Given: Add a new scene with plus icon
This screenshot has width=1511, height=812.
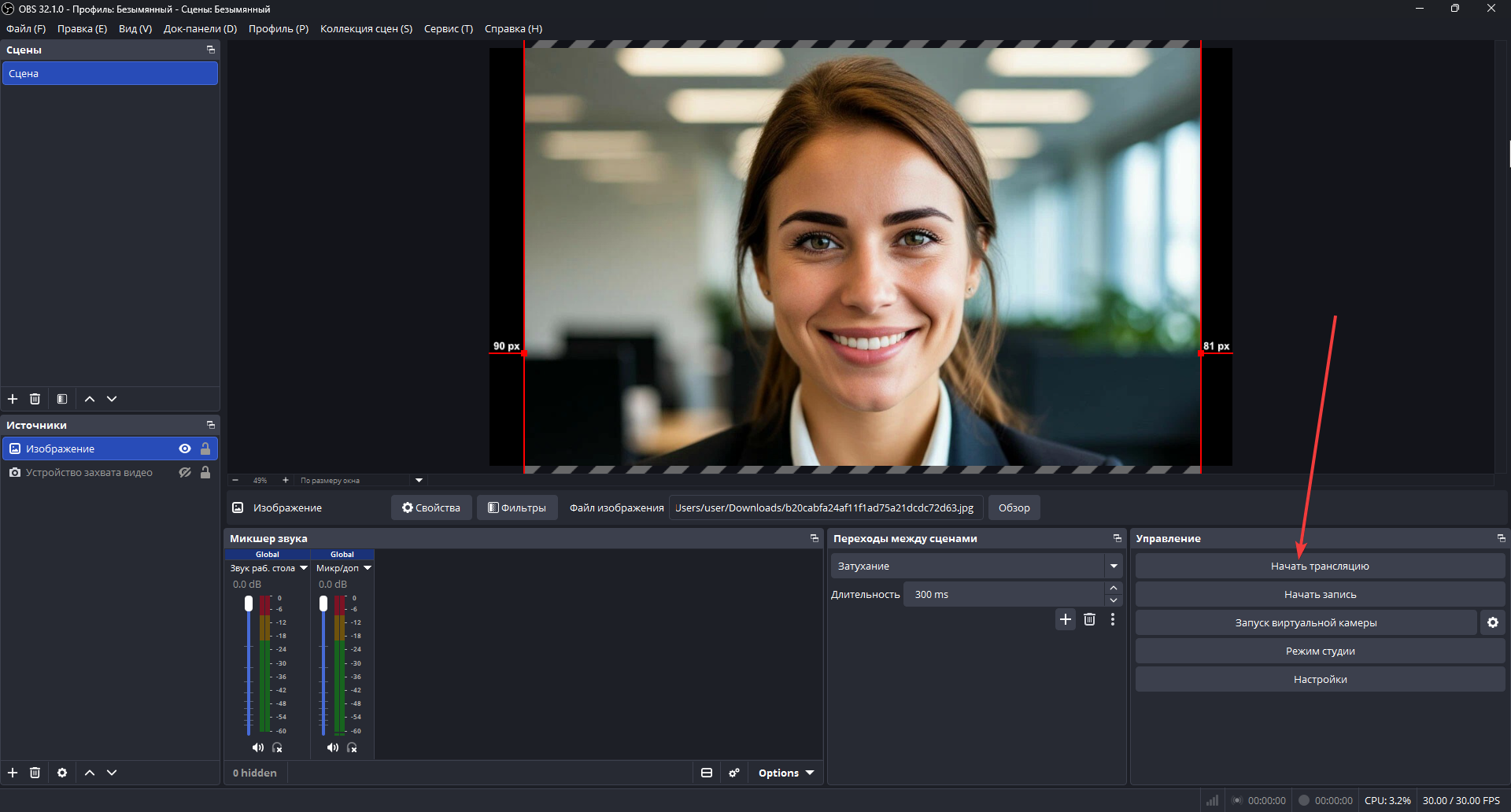Looking at the screenshot, I should tap(13, 399).
